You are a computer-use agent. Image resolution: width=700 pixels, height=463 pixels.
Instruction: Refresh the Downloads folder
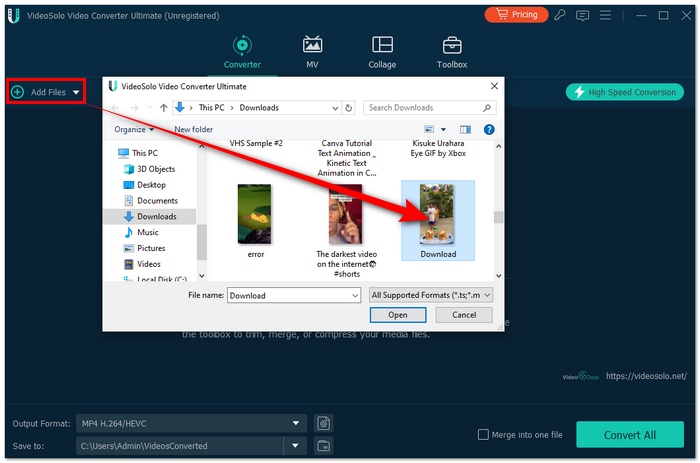(x=349, y=108)
